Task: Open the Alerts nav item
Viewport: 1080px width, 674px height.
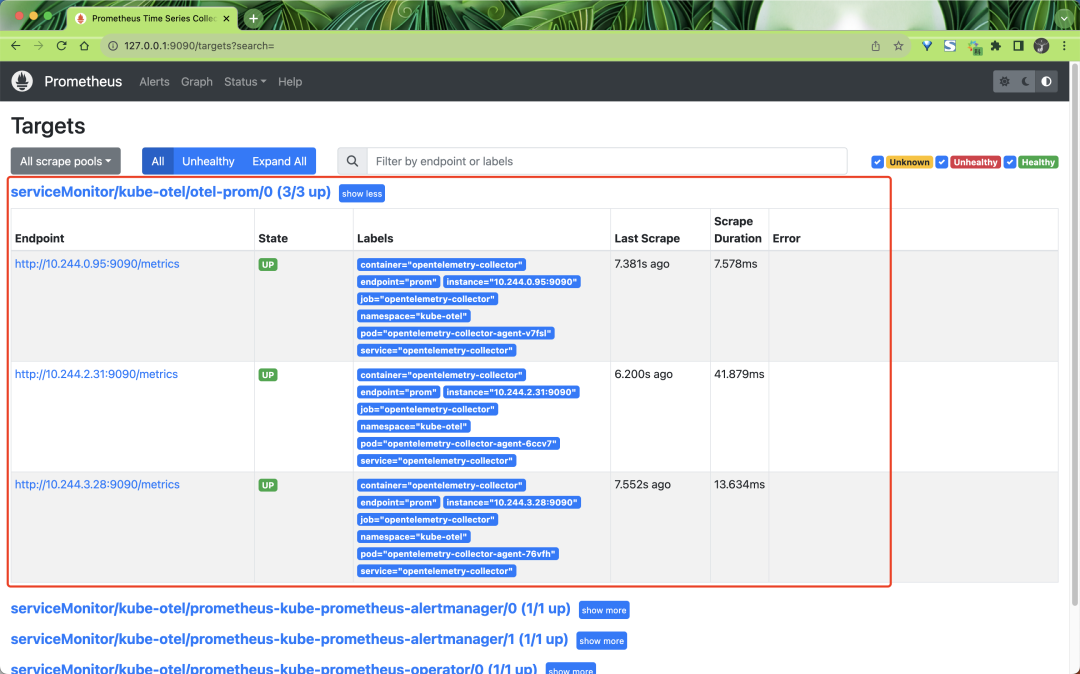Action: click(x=154, y=81)
